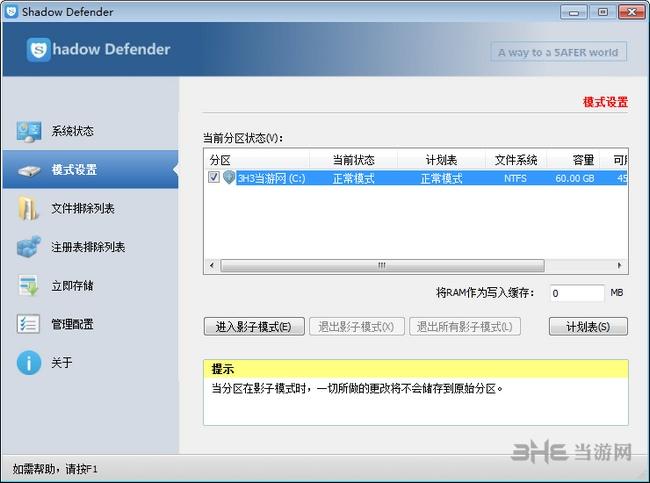Viewport: 650px width, 483px height.
Task: Click the 'A way to a SAFER world' banner
Action: point(558,52)
